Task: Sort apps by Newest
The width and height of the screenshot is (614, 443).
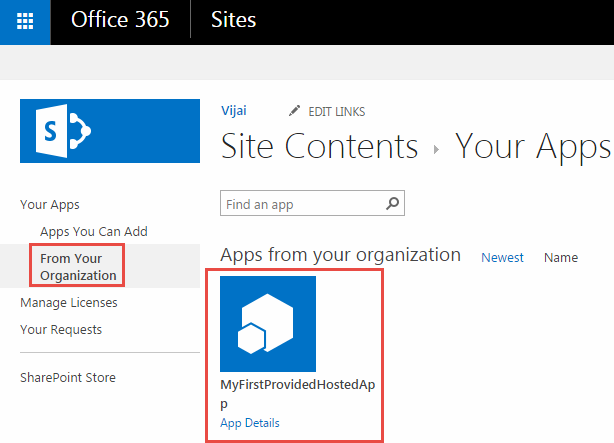Action: [502, 257]
